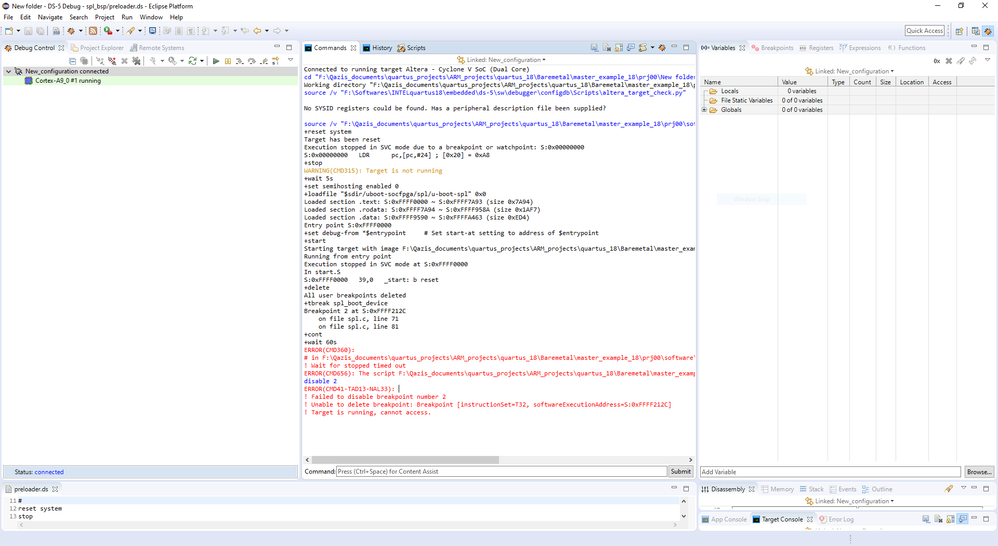Click the Scripts tab icon
Screen dimensions: 998x546
tap(401, 48)
